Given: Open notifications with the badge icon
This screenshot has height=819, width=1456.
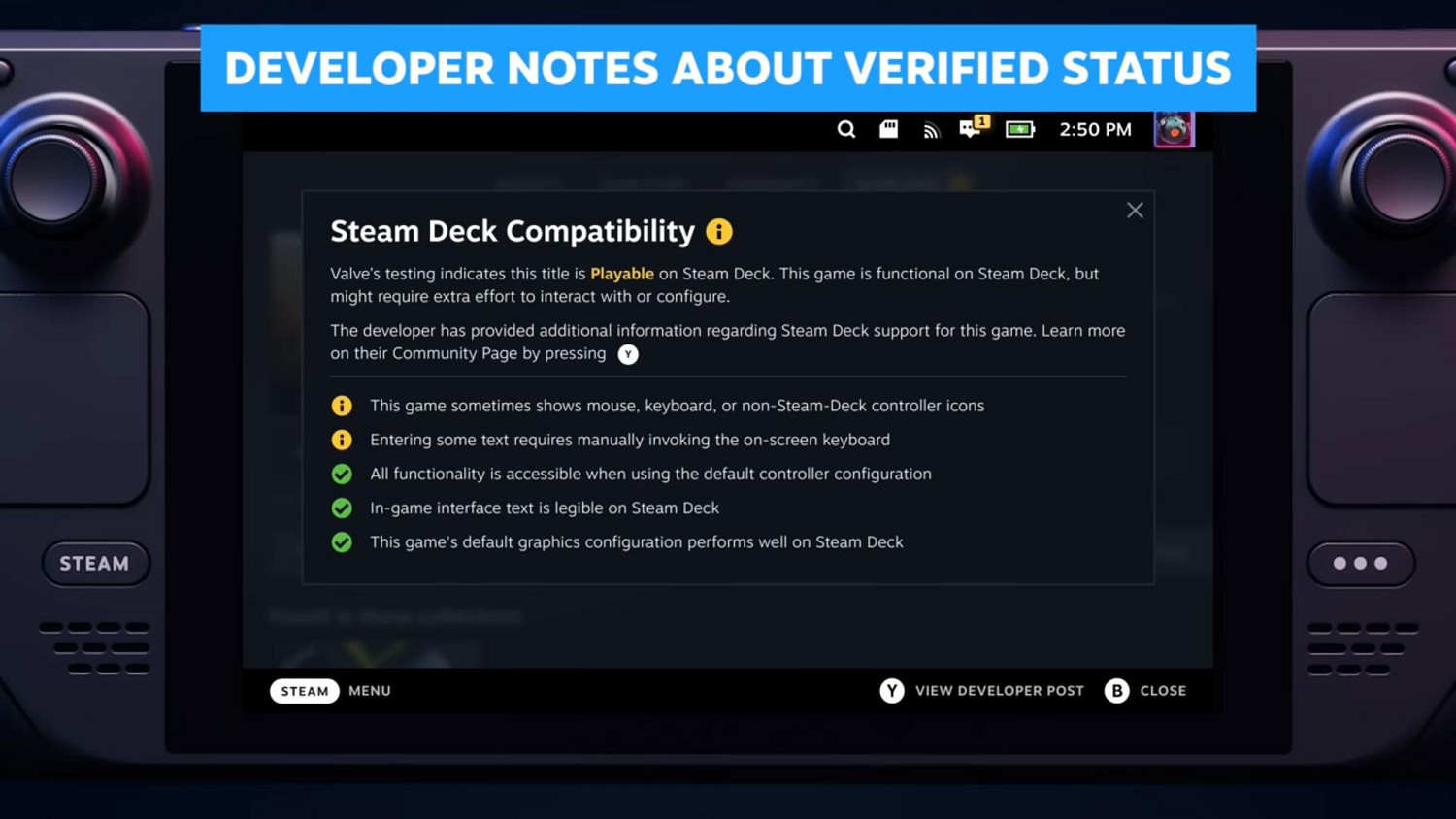Looking at the screenshot, I should (973, 128).
